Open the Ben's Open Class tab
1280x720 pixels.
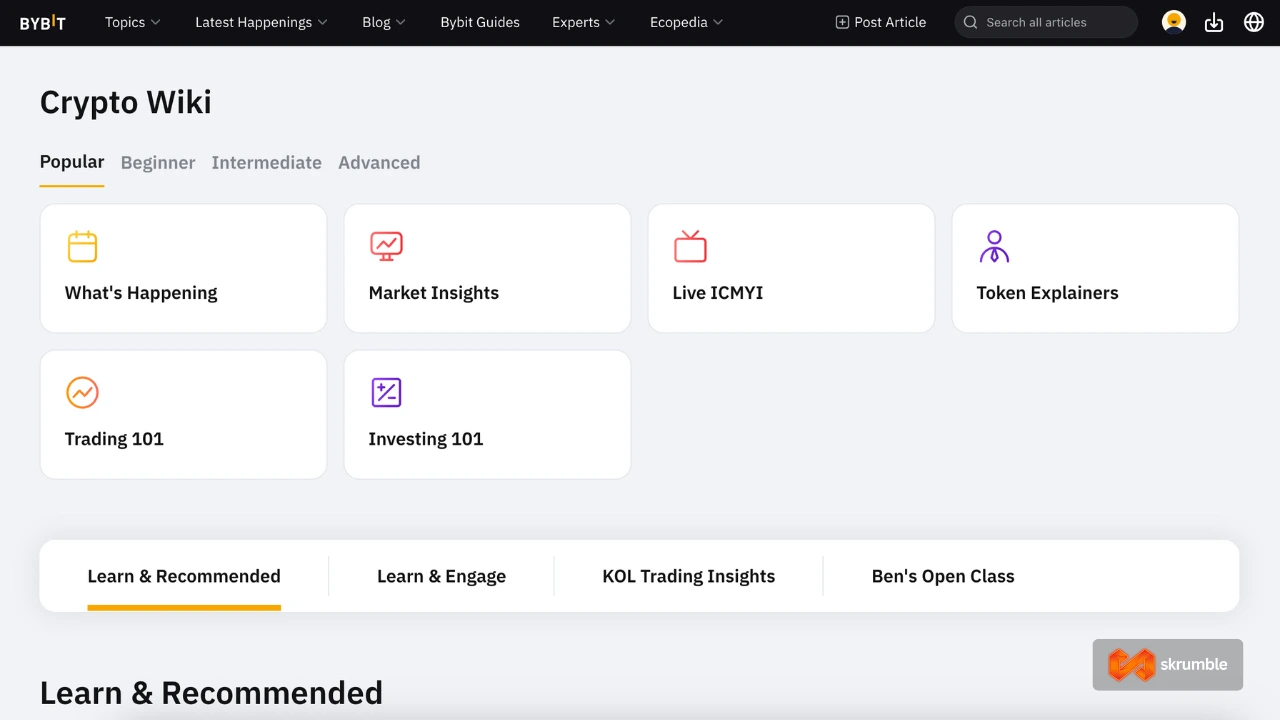pos(943,576)
